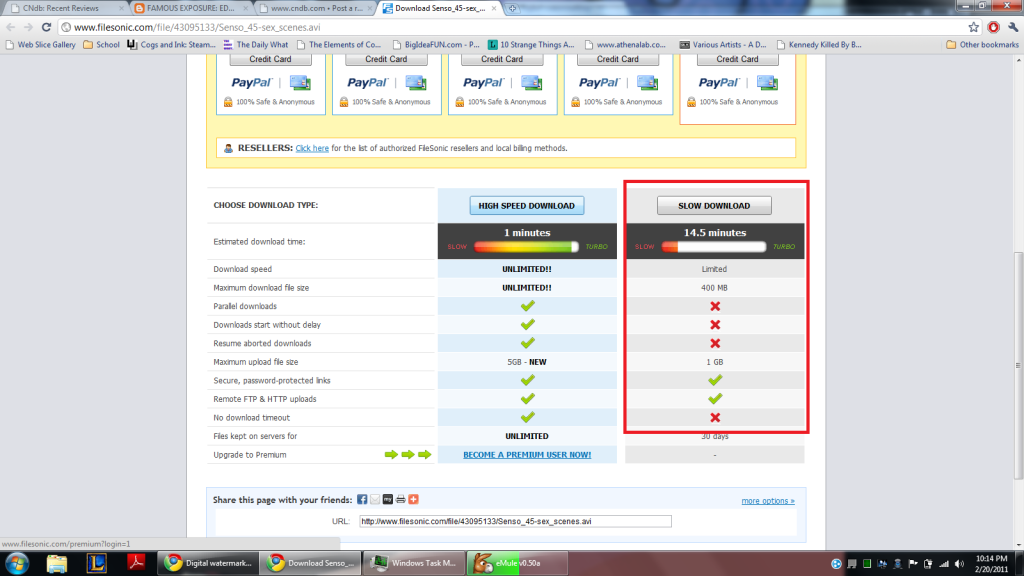Screen dimensions: 1024x576
Task: Switch to the Digital watermark Chrome window
Action: (x=208, y=563)
